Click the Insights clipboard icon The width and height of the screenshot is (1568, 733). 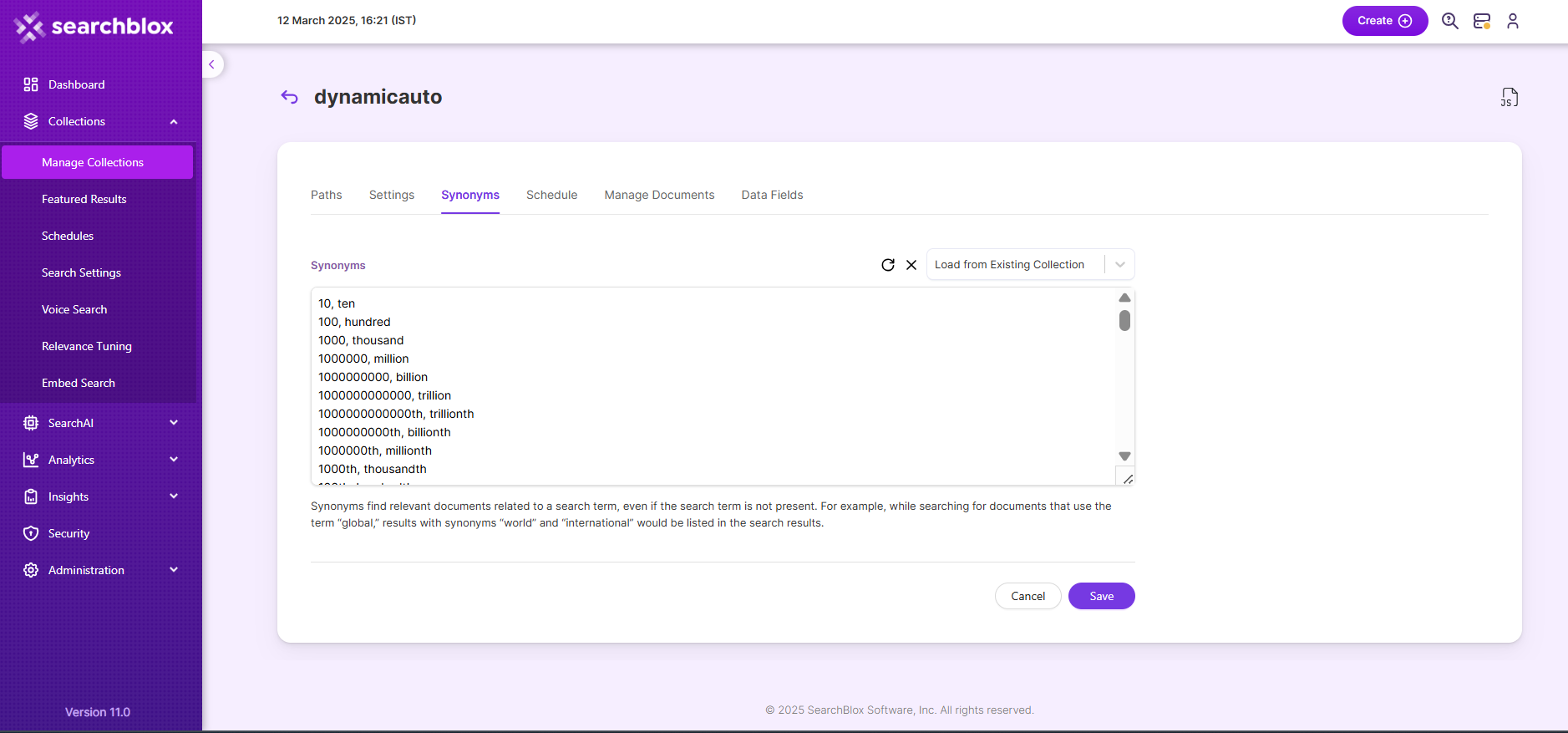click(x=31, y=496)
